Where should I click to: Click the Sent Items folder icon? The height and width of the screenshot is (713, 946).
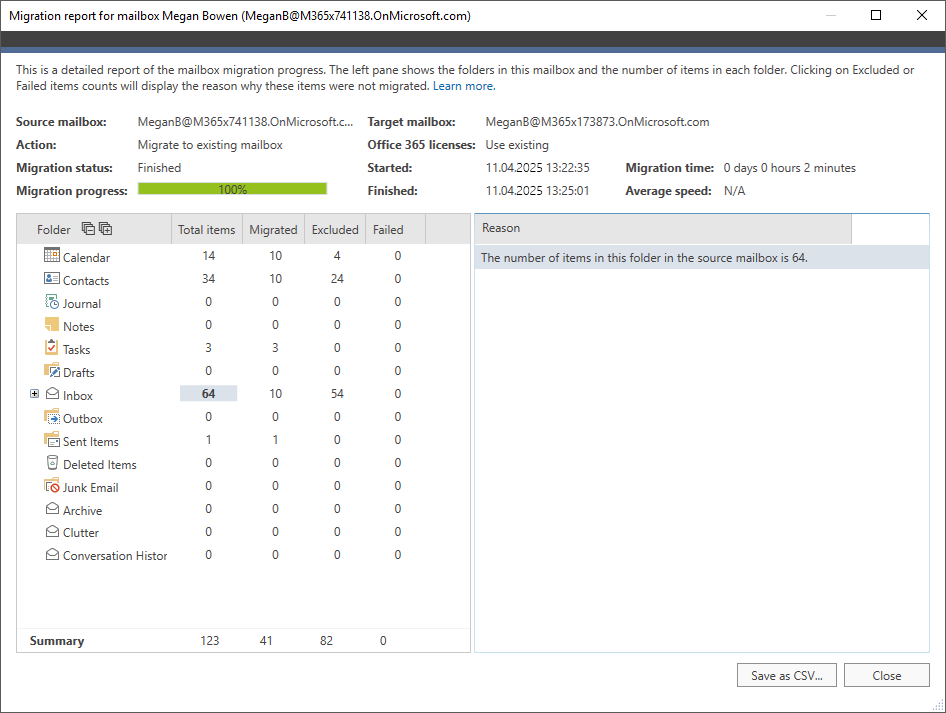pos(52,440)
